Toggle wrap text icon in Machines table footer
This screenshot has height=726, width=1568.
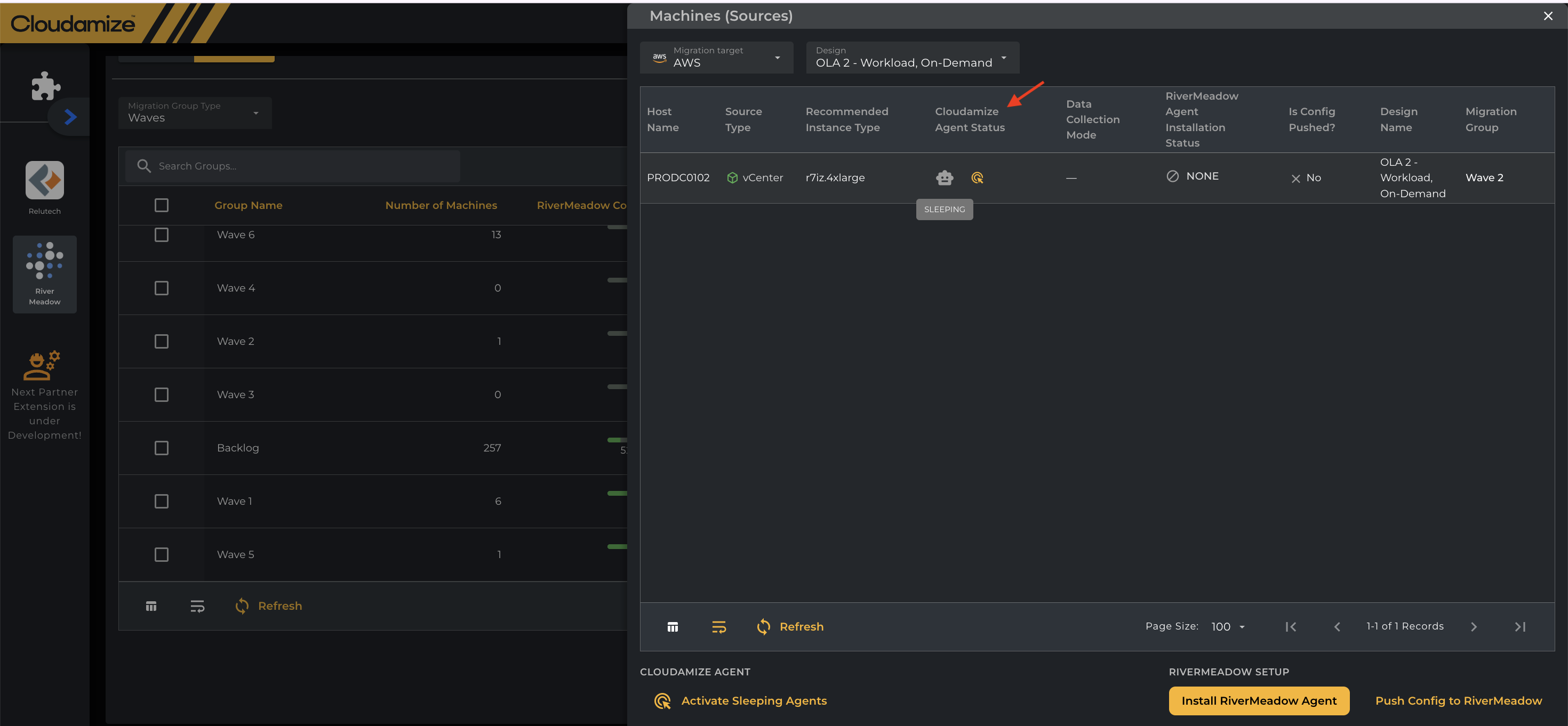click(x=718, y=627)
